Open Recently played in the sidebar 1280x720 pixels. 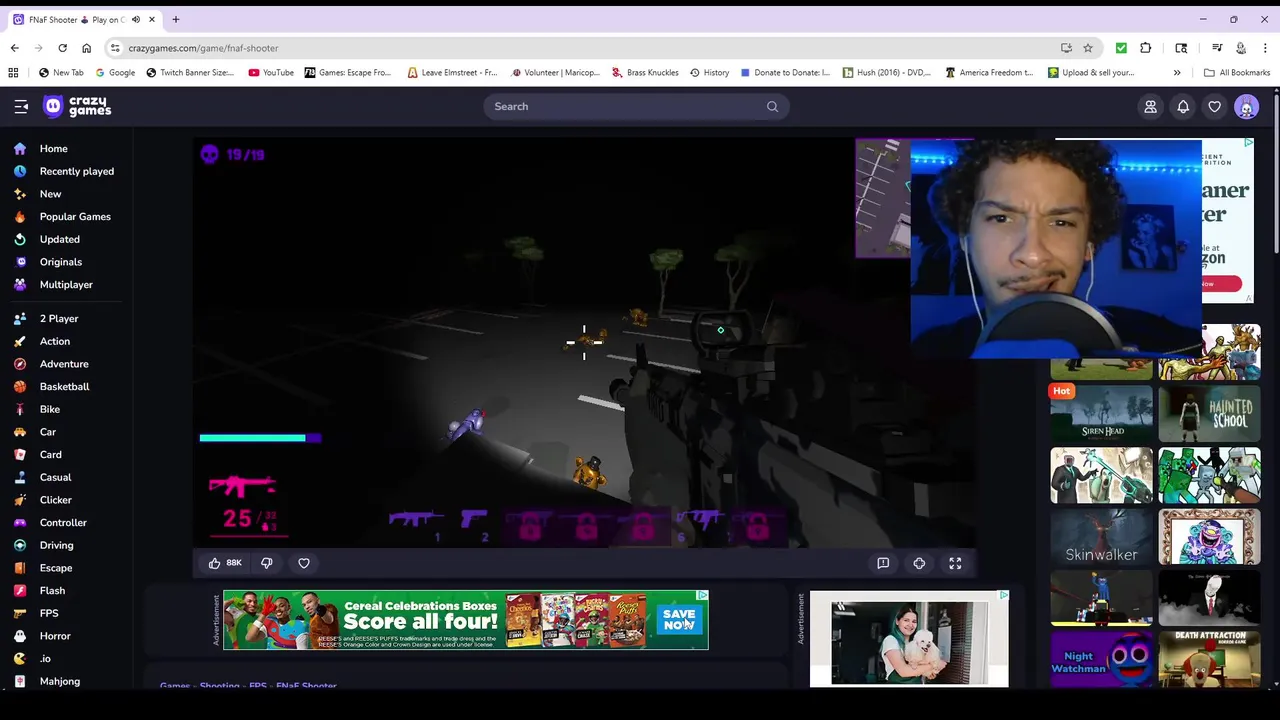coord(76,171)
